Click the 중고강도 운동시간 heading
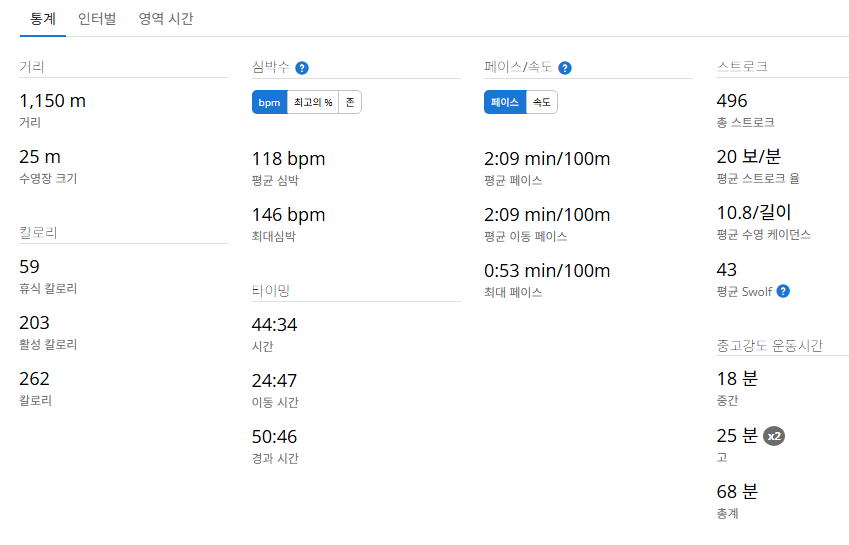The image size is (849, 545). 770,345
